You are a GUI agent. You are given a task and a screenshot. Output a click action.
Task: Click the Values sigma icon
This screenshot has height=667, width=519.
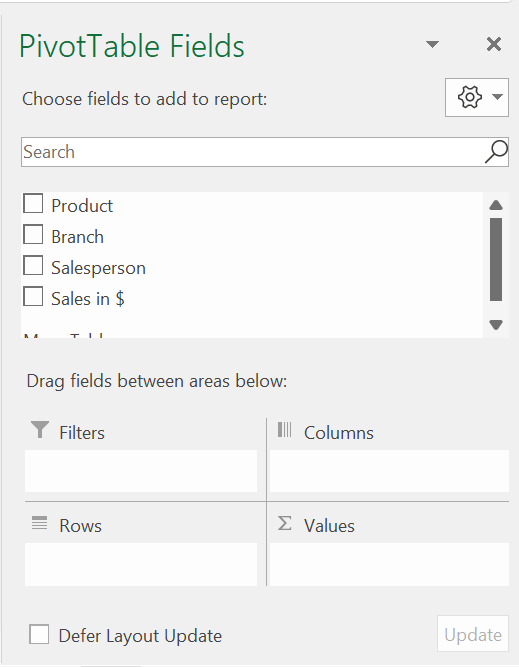point(285,523)
